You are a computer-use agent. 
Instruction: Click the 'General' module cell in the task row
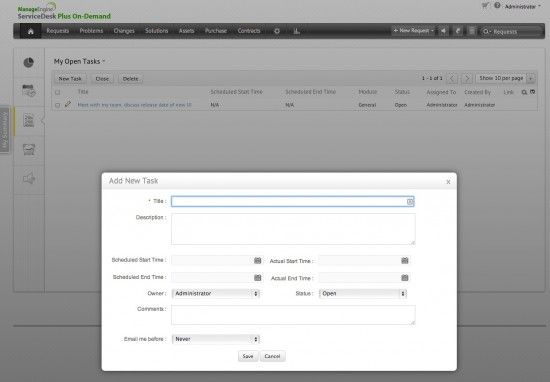tap(367, 105)
